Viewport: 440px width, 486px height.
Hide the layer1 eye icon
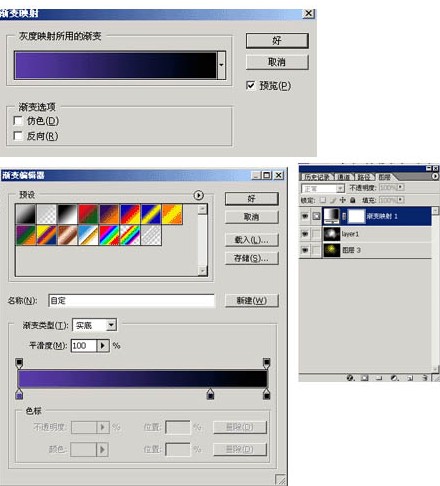(x=305, y=234)
